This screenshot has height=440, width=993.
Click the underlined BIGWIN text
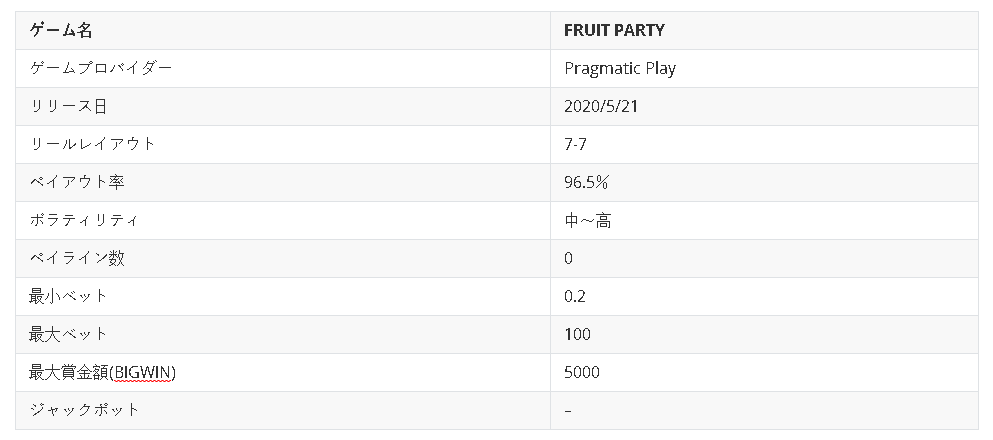[x=143, y=373]
